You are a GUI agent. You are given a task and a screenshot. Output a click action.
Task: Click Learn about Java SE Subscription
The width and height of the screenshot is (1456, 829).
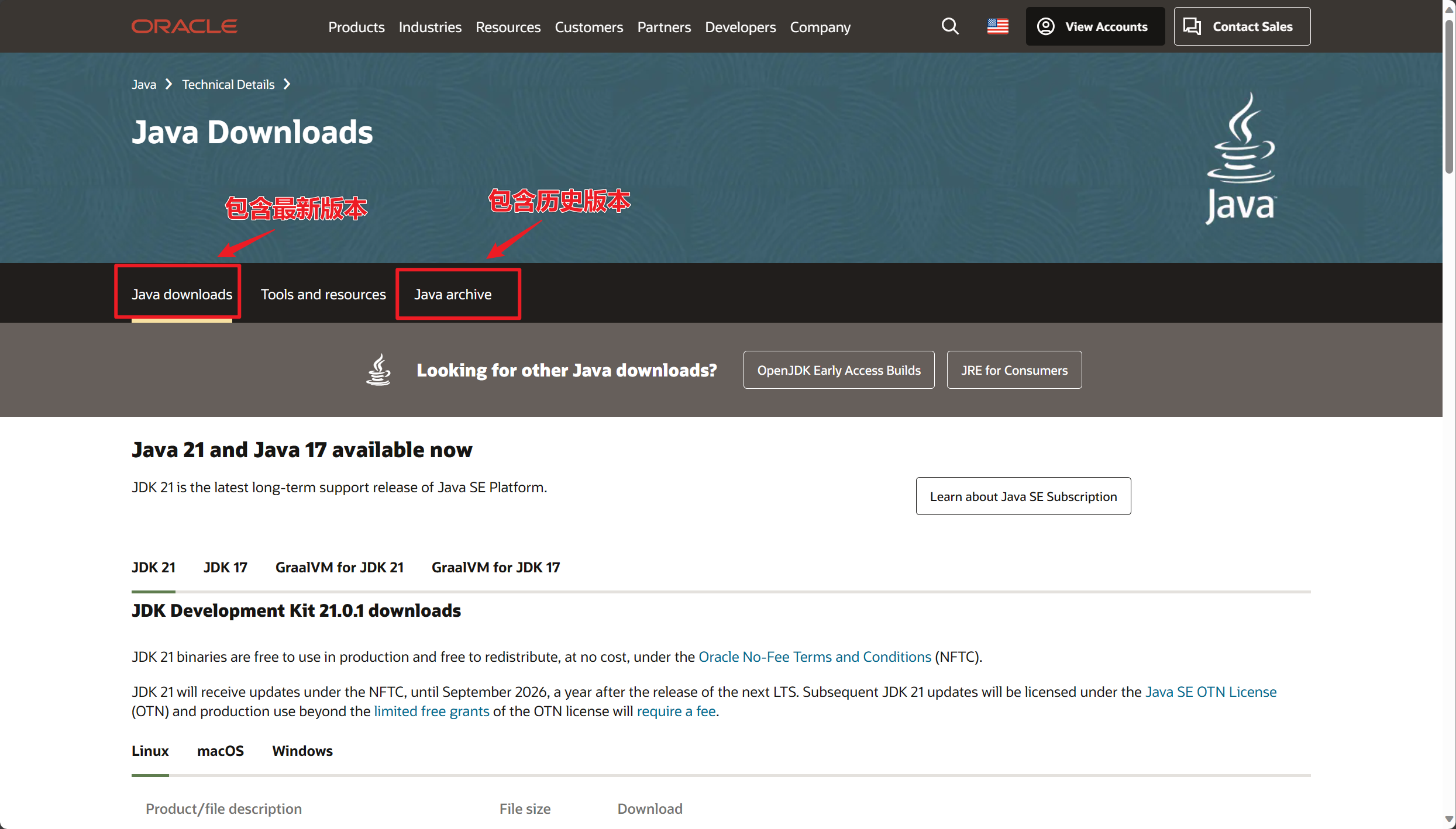pos(1023,496)
